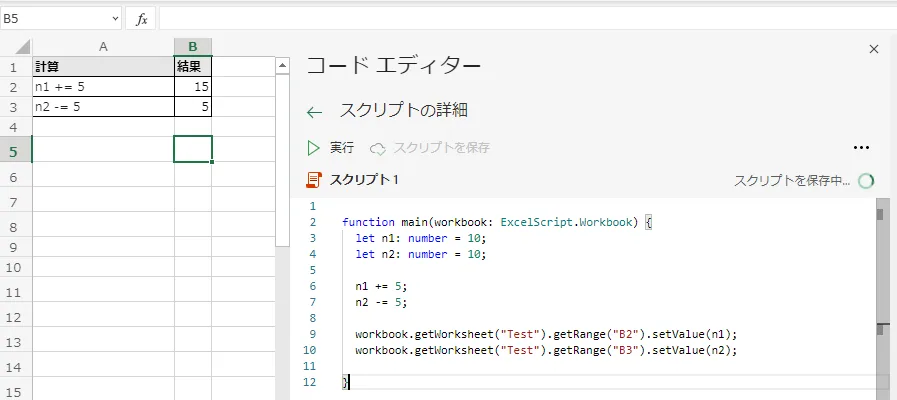Run the script with the 実行 play icon
Viewport: 897px width, 400px height.
coord(314,148)
